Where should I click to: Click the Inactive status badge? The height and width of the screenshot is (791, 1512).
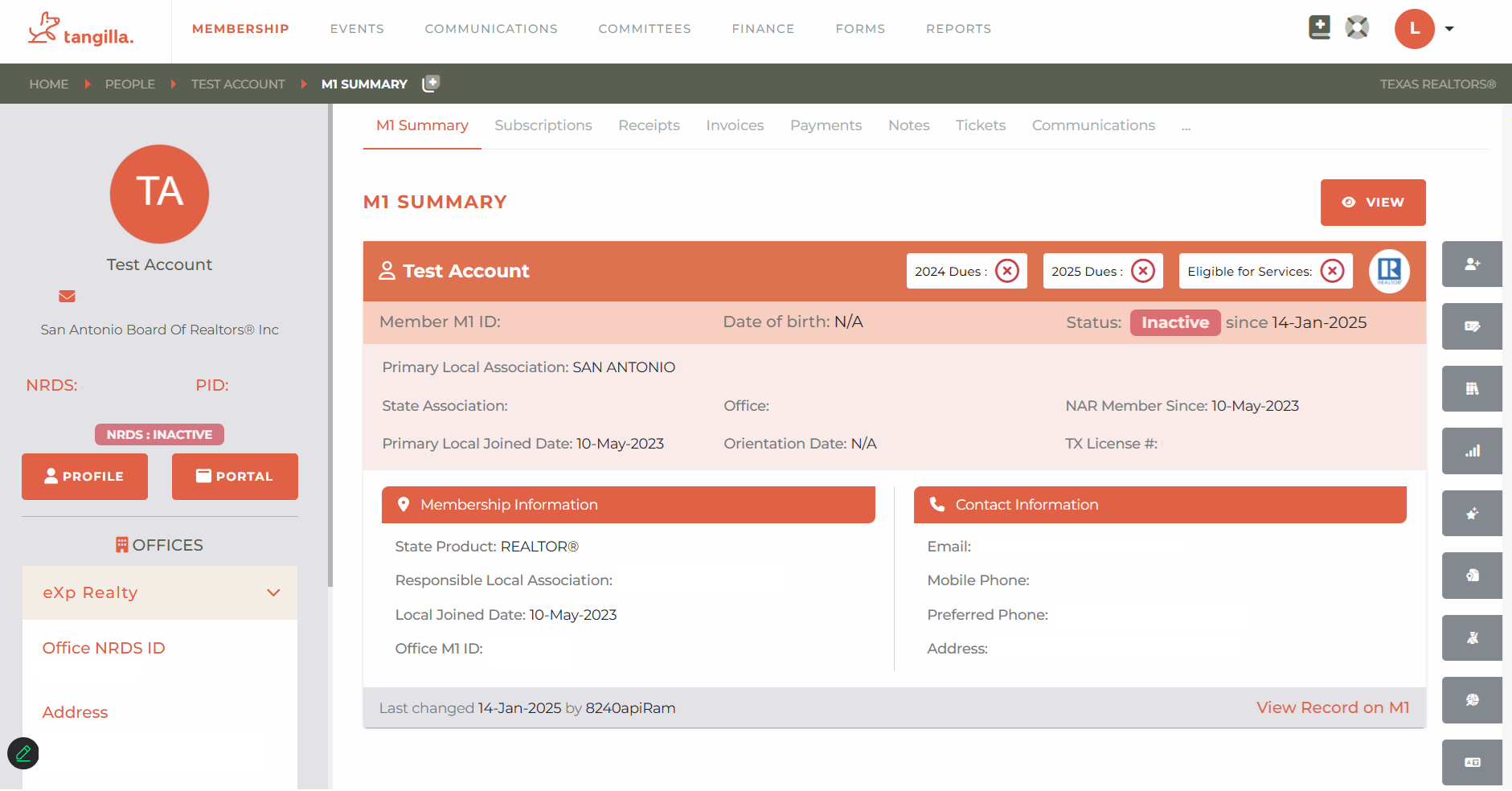pos(1175,322)
